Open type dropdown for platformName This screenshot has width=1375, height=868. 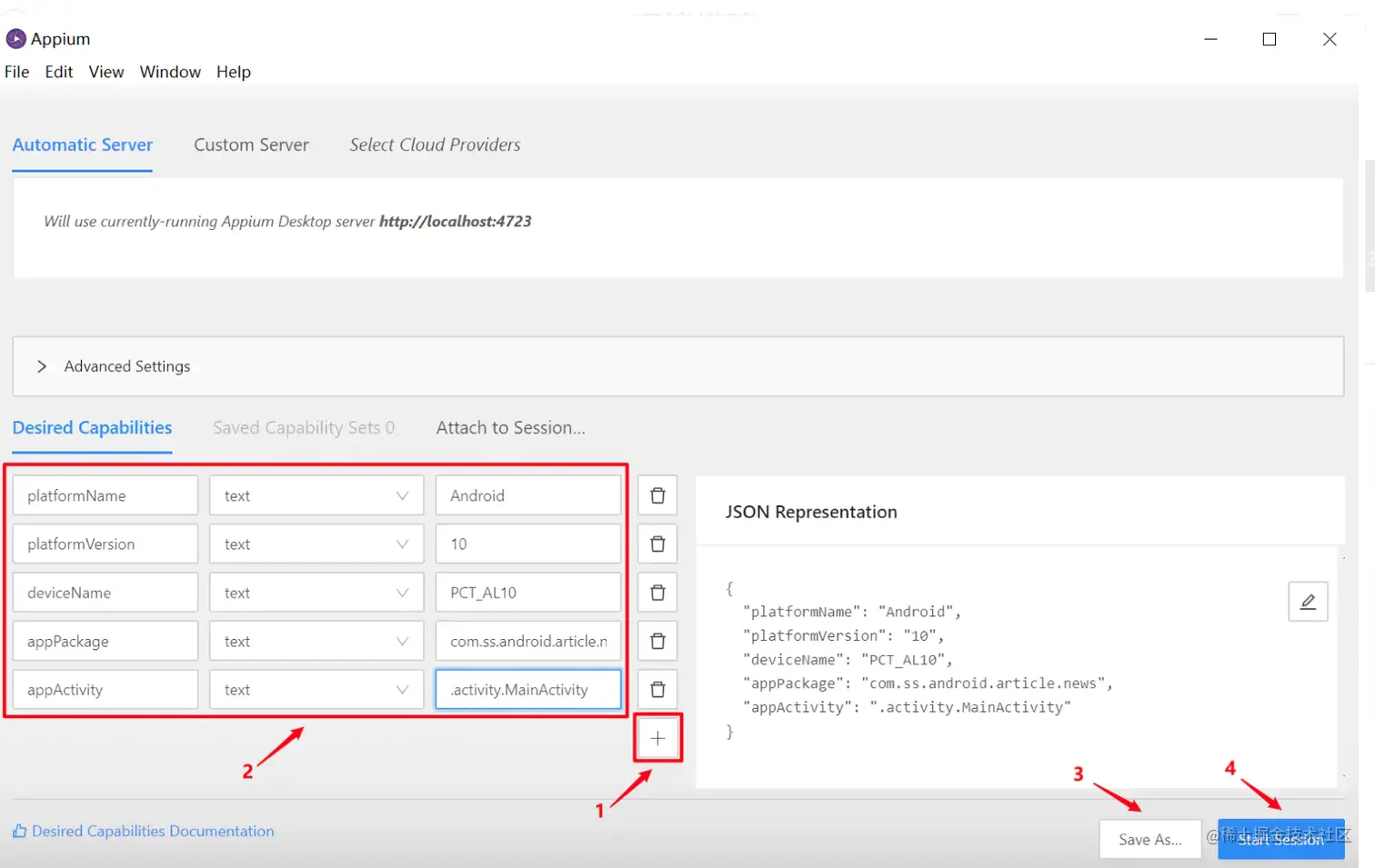[x=316, y=495]
